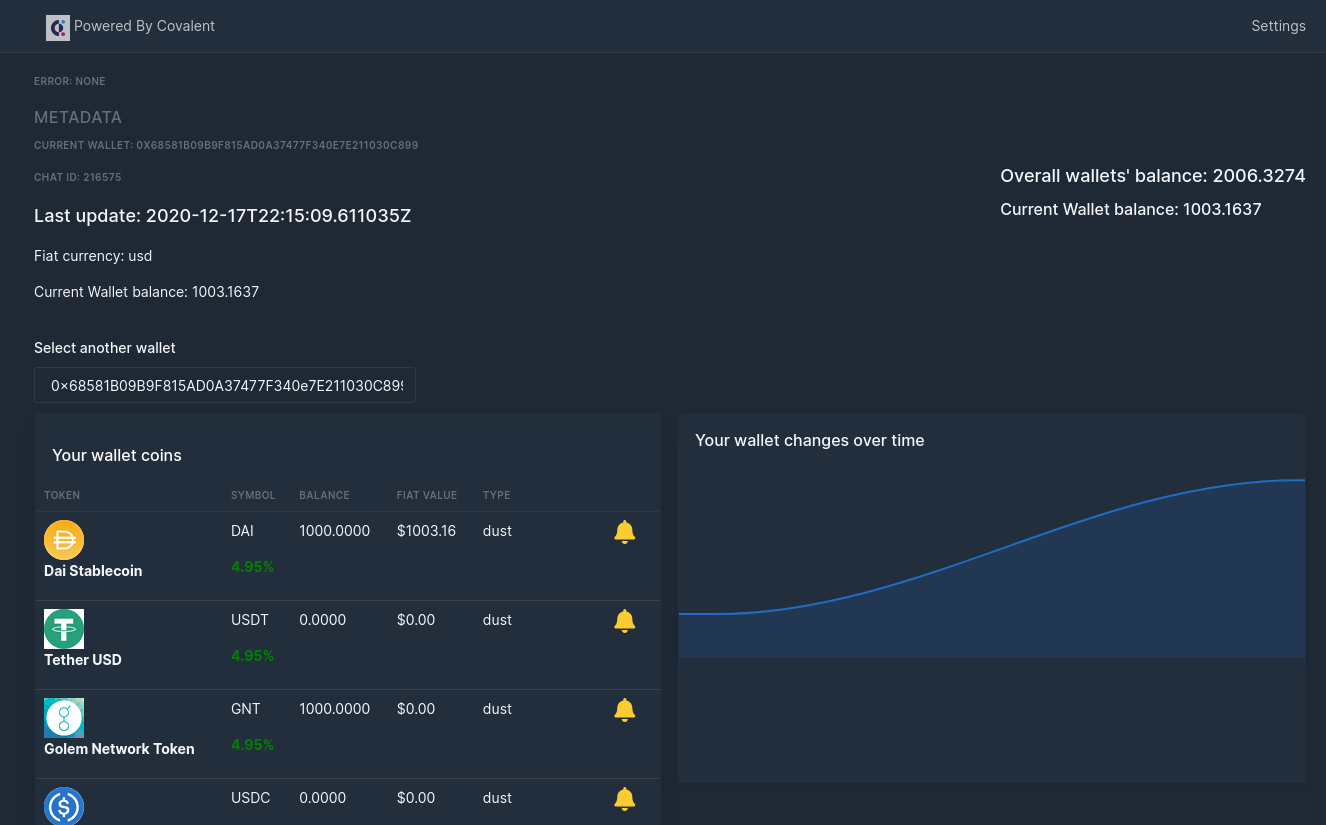The height and width of the screenshot is (825, 1326).
Task: Click the USDC coin icon
Action: [x=64, y=806]
